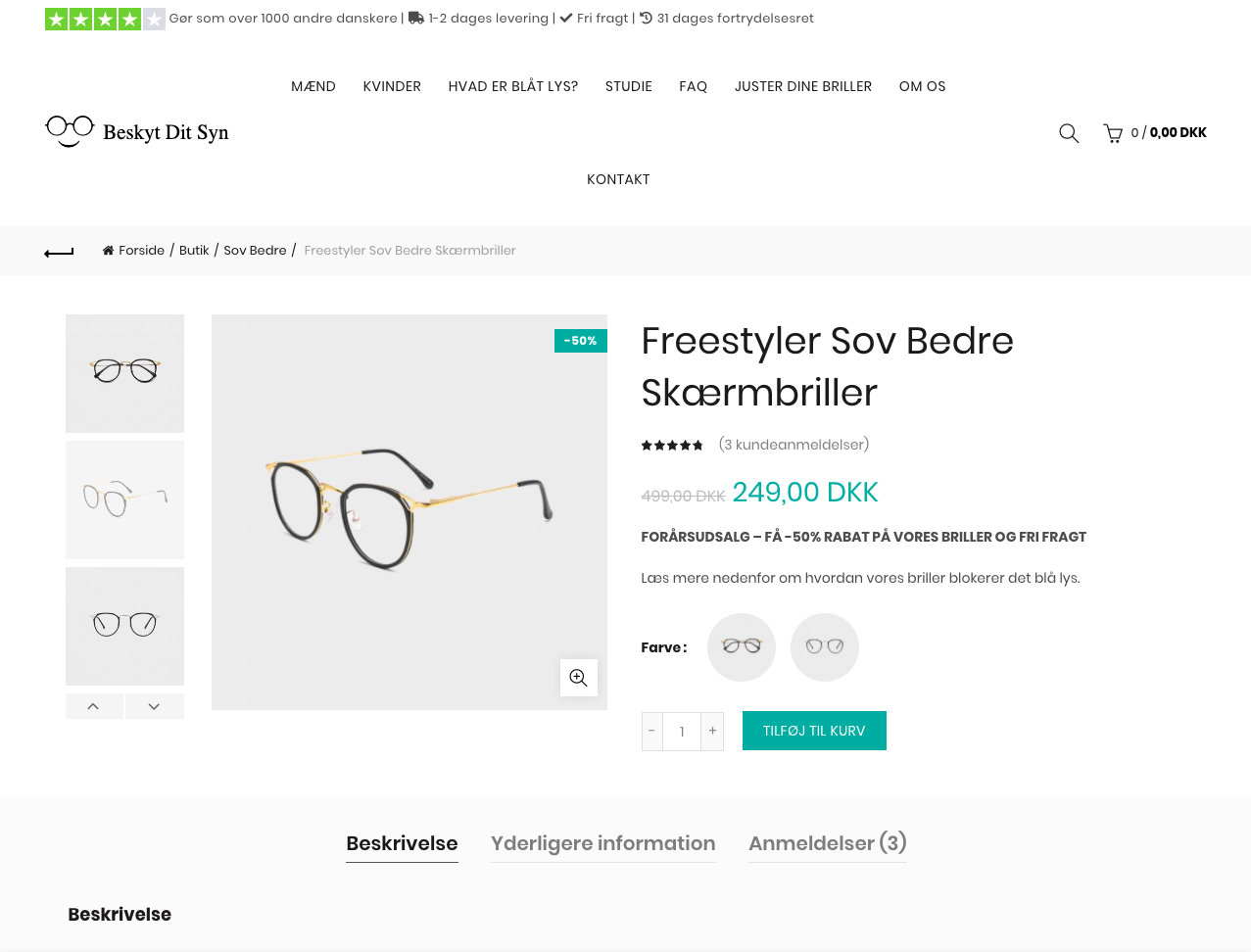Select the second product thumbnail
Screen dimensions: 1251x952
click(x=124, y=500)
